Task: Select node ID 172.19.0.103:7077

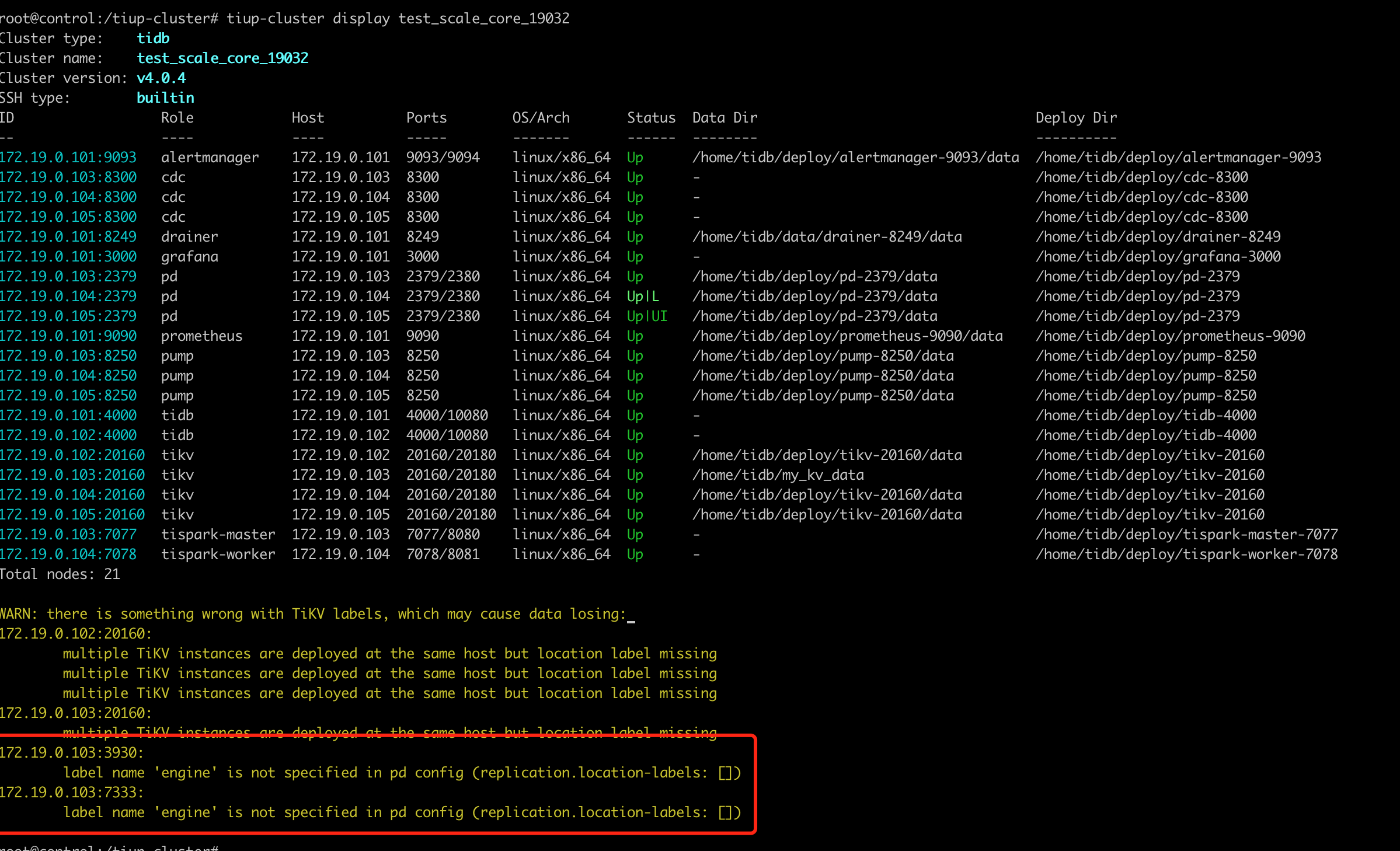Action: [x=68, y=534]
